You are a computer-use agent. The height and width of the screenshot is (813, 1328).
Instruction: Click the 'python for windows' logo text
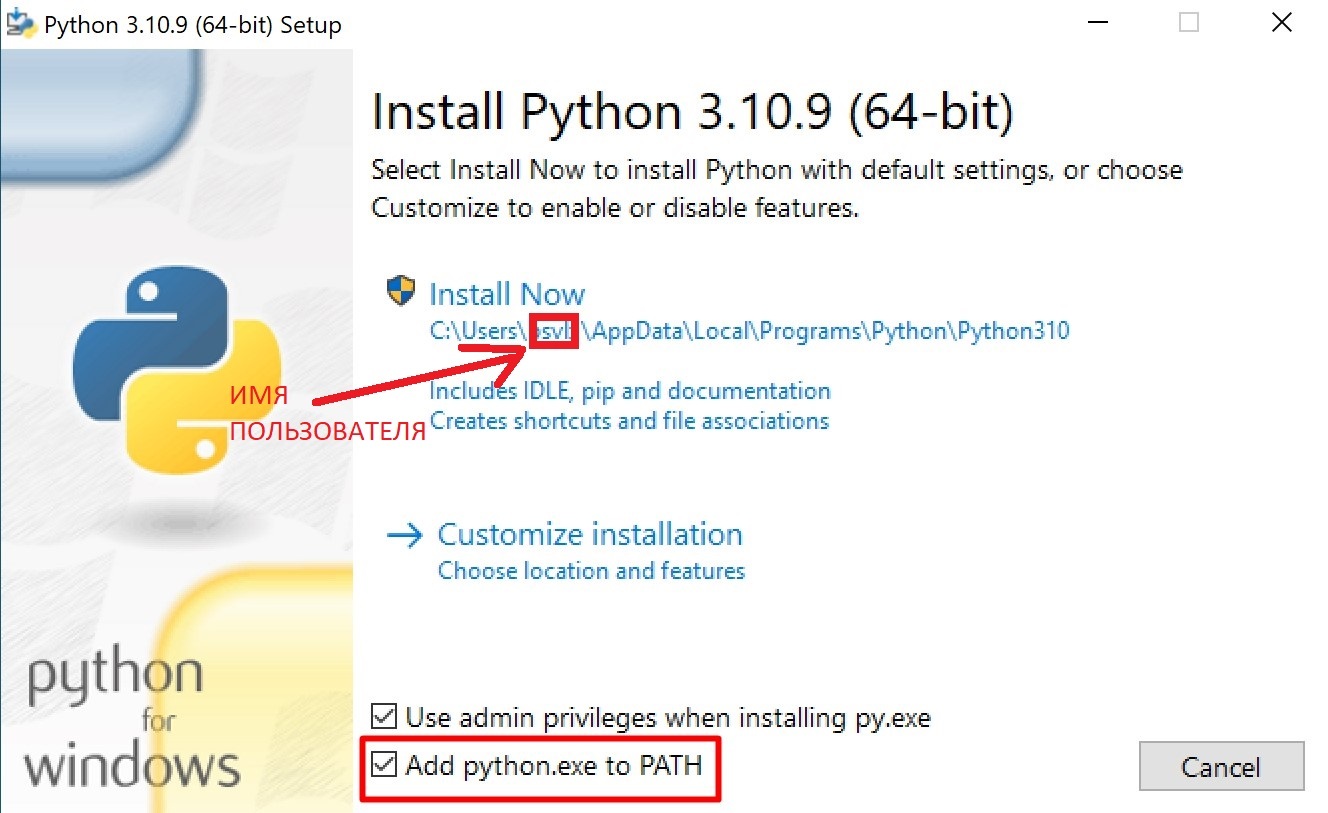131,719
